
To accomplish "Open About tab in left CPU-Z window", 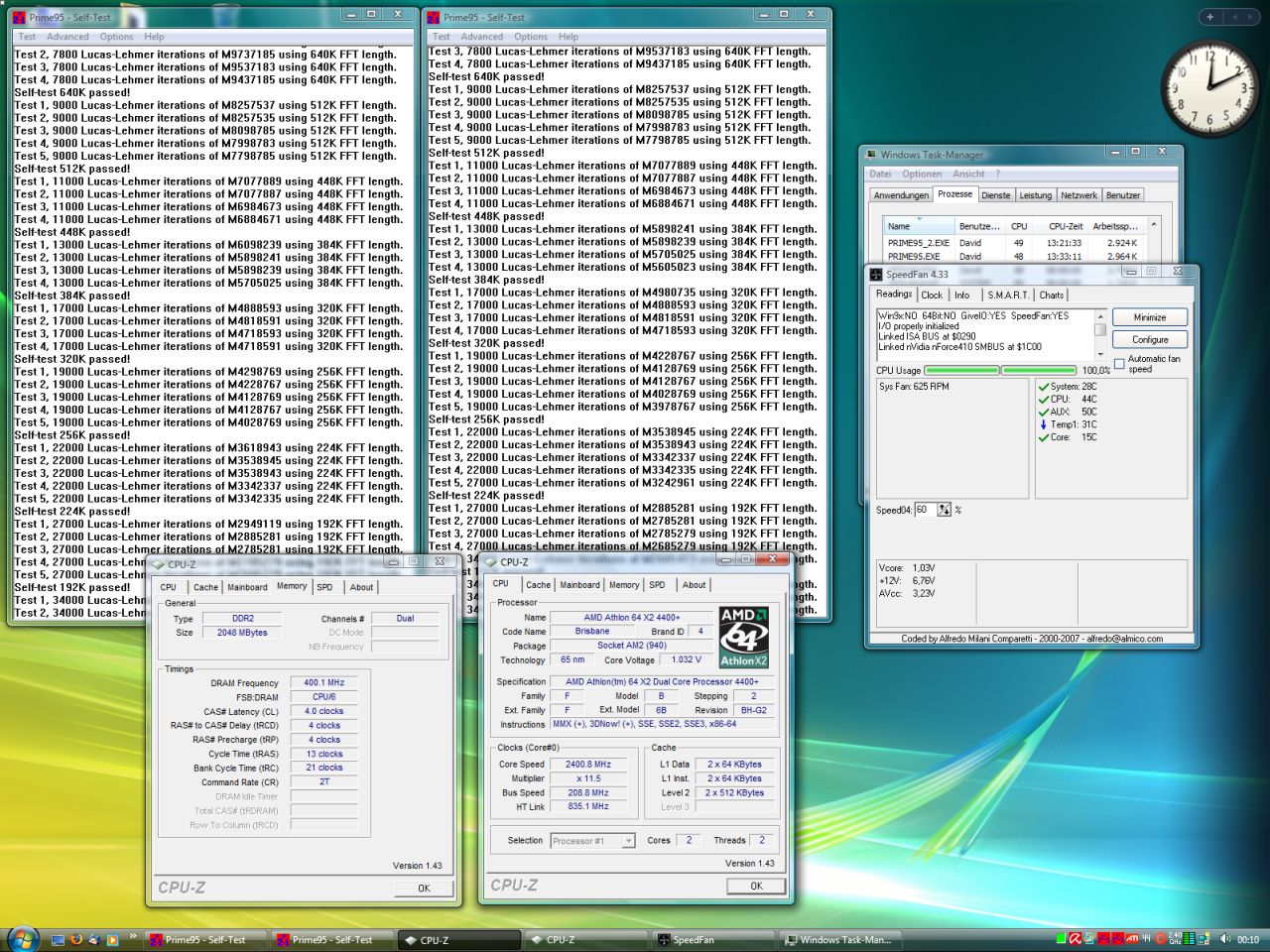I will click(361, 587).
